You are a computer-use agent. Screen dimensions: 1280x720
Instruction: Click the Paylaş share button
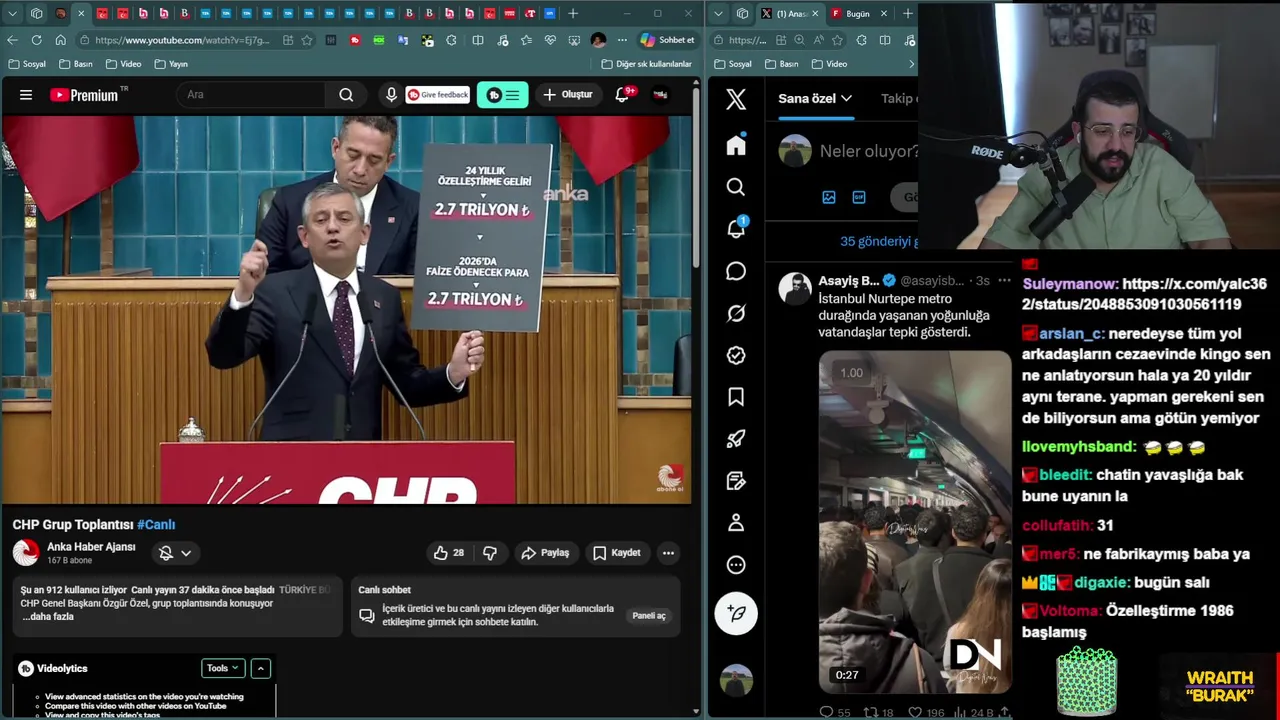tap(545, 552)
